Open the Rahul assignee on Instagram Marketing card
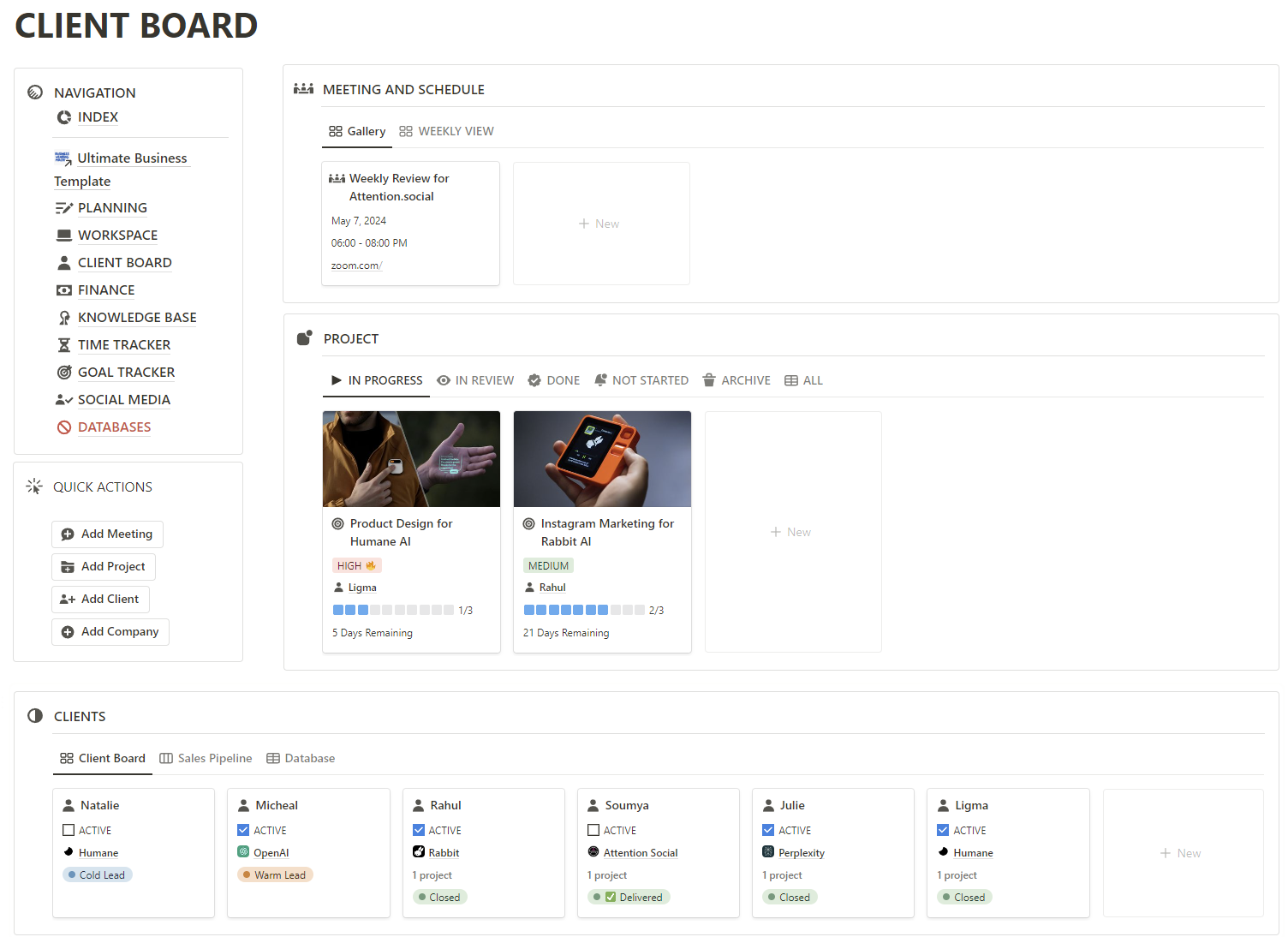 (x=546, y=588)
